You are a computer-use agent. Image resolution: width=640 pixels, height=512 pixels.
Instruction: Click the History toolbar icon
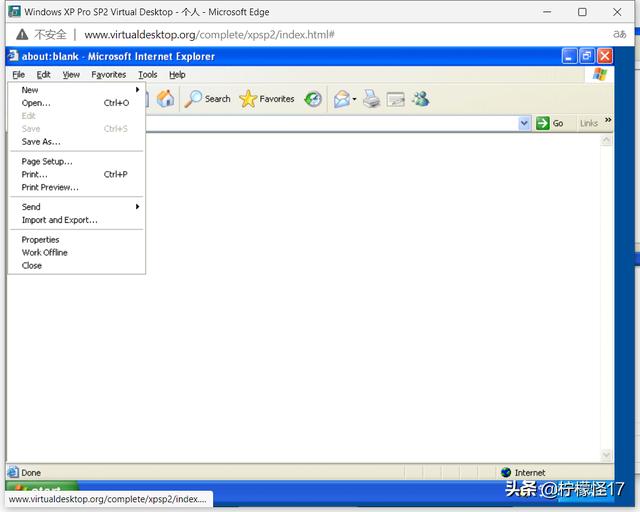point(313,99)
